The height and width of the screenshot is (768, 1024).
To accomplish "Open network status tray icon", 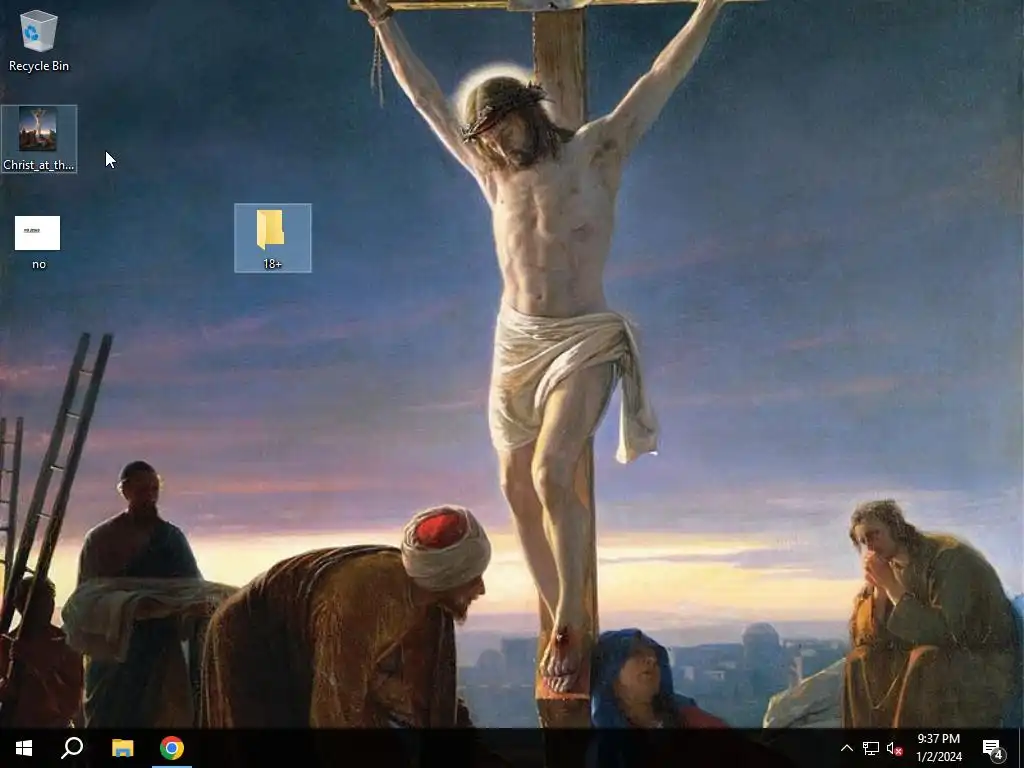I will click(x=871, y=748).
